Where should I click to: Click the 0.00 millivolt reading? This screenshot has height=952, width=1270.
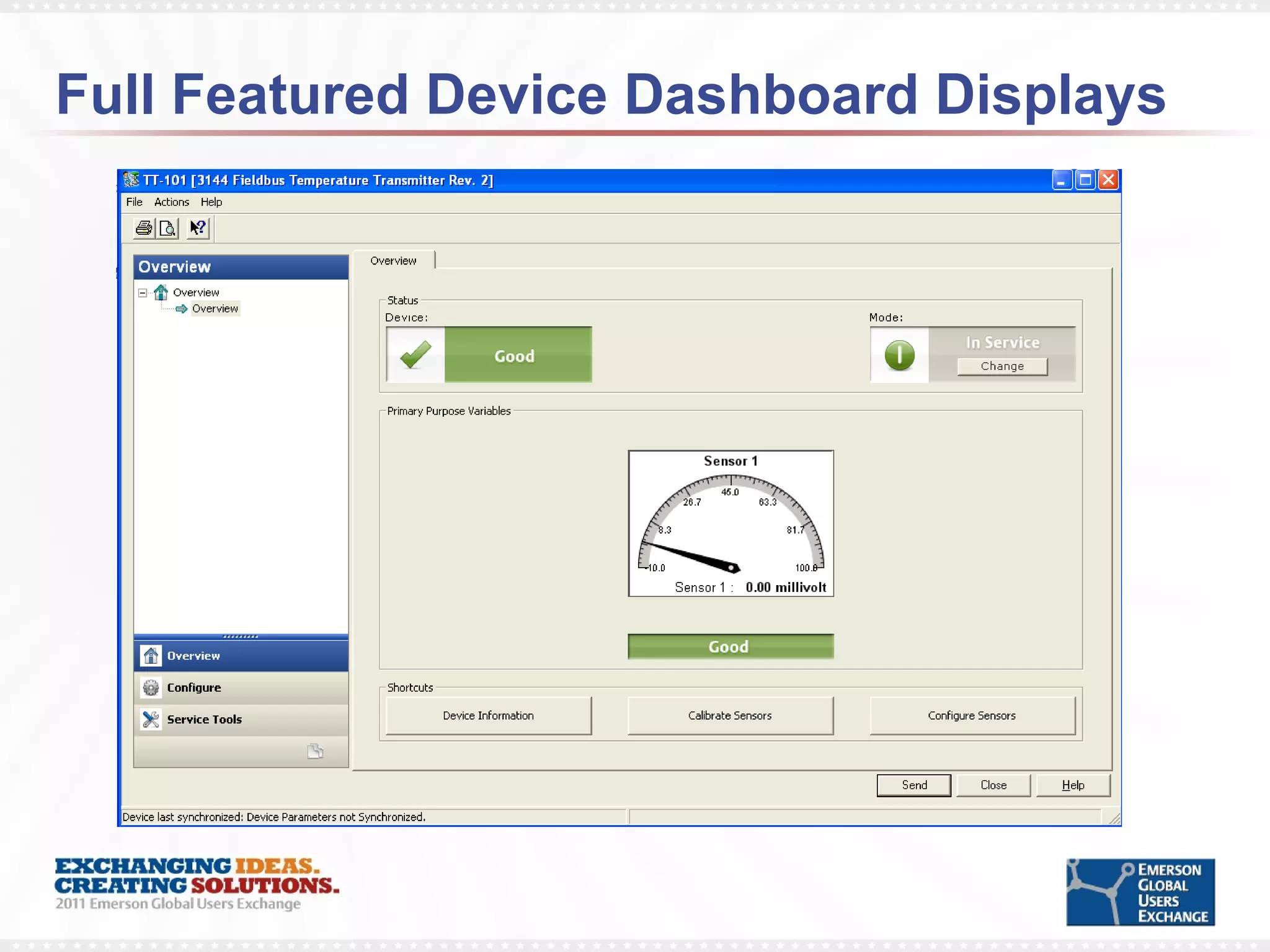click(786, 588)
